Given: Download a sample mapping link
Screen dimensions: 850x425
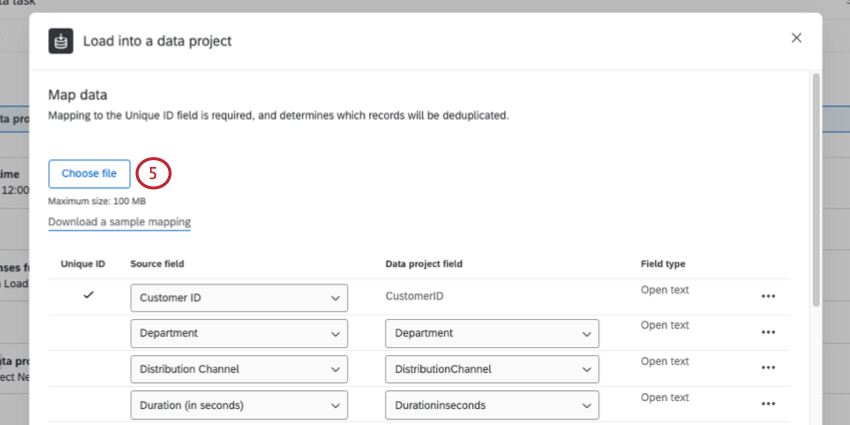Looking at the screenshot, I should click(119, 222).
